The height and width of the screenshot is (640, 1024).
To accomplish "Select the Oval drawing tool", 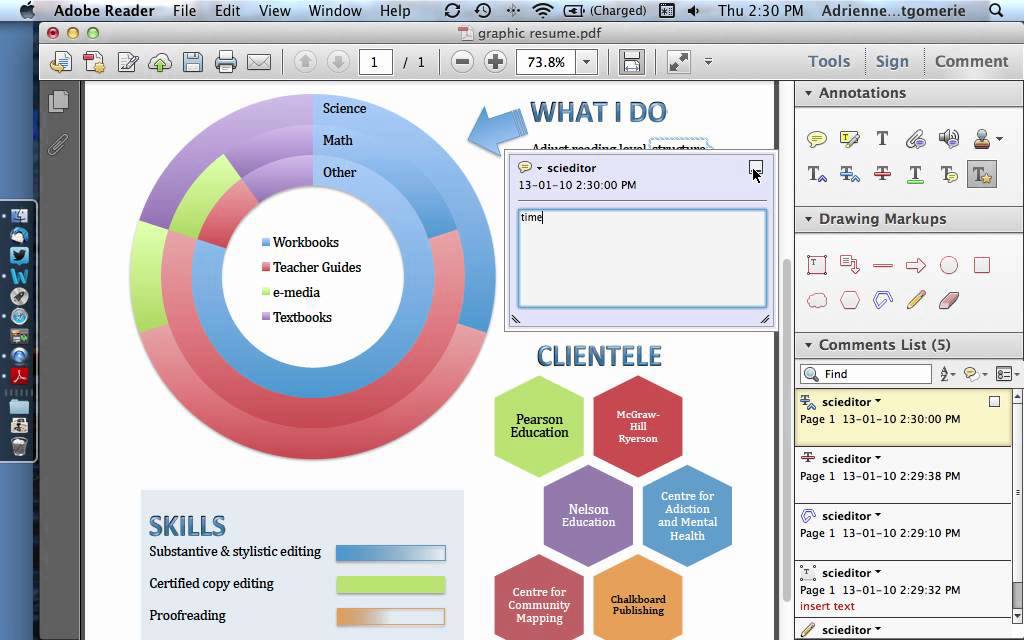I will click(x=948, y=264).
